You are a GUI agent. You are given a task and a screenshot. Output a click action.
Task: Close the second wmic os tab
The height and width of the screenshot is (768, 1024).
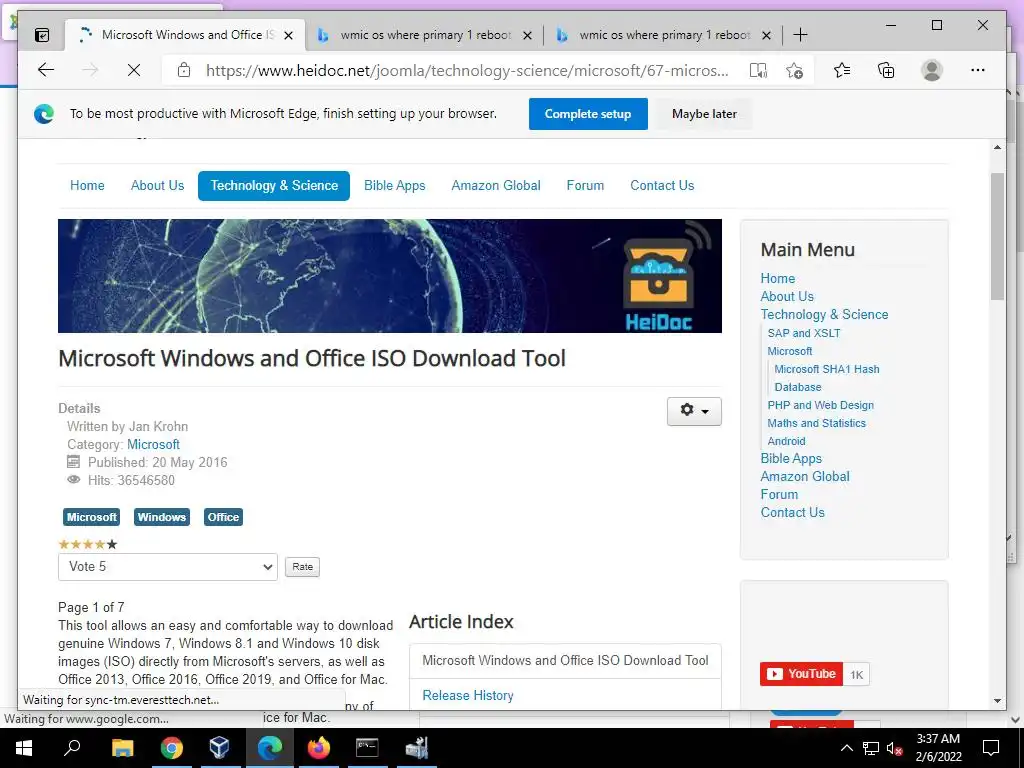(x=527, y=35)
